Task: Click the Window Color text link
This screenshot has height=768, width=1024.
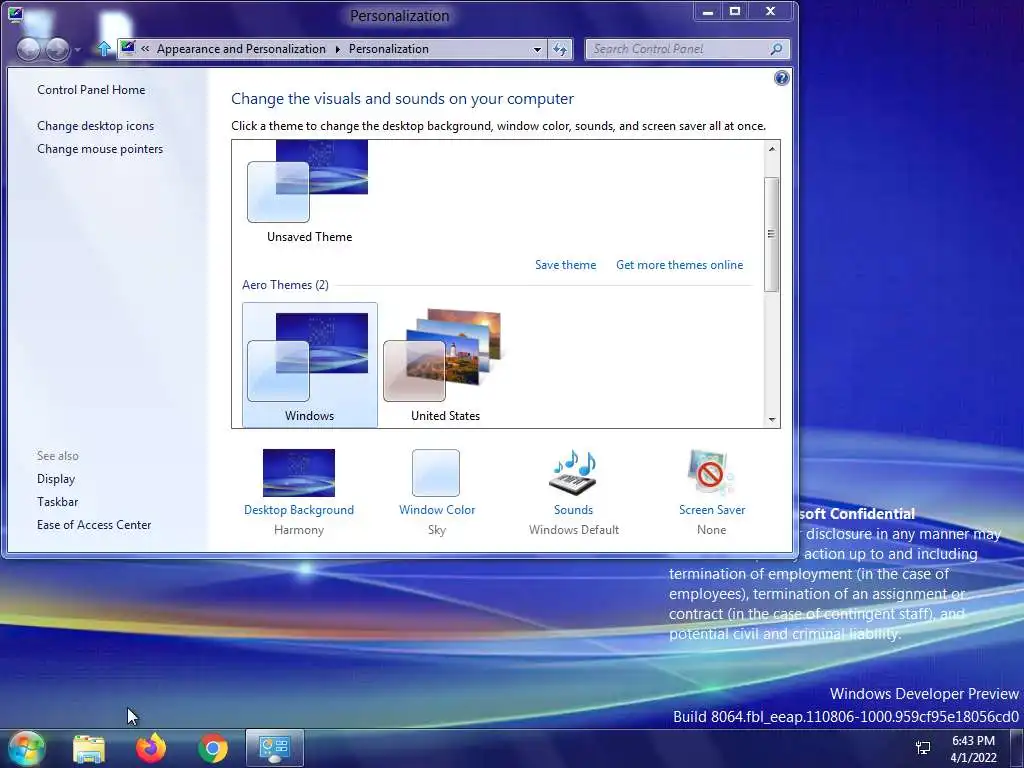Action: coord(437,510)
